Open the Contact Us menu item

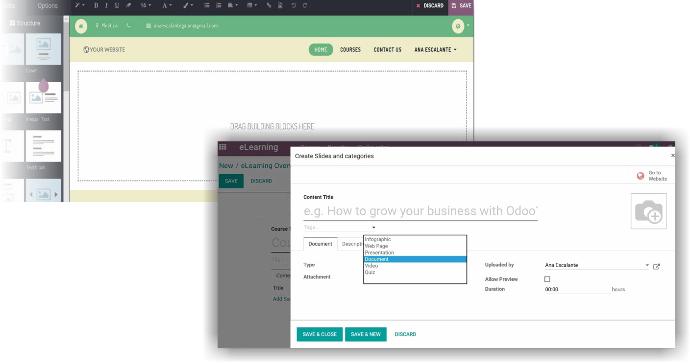(x=388, y=50)
